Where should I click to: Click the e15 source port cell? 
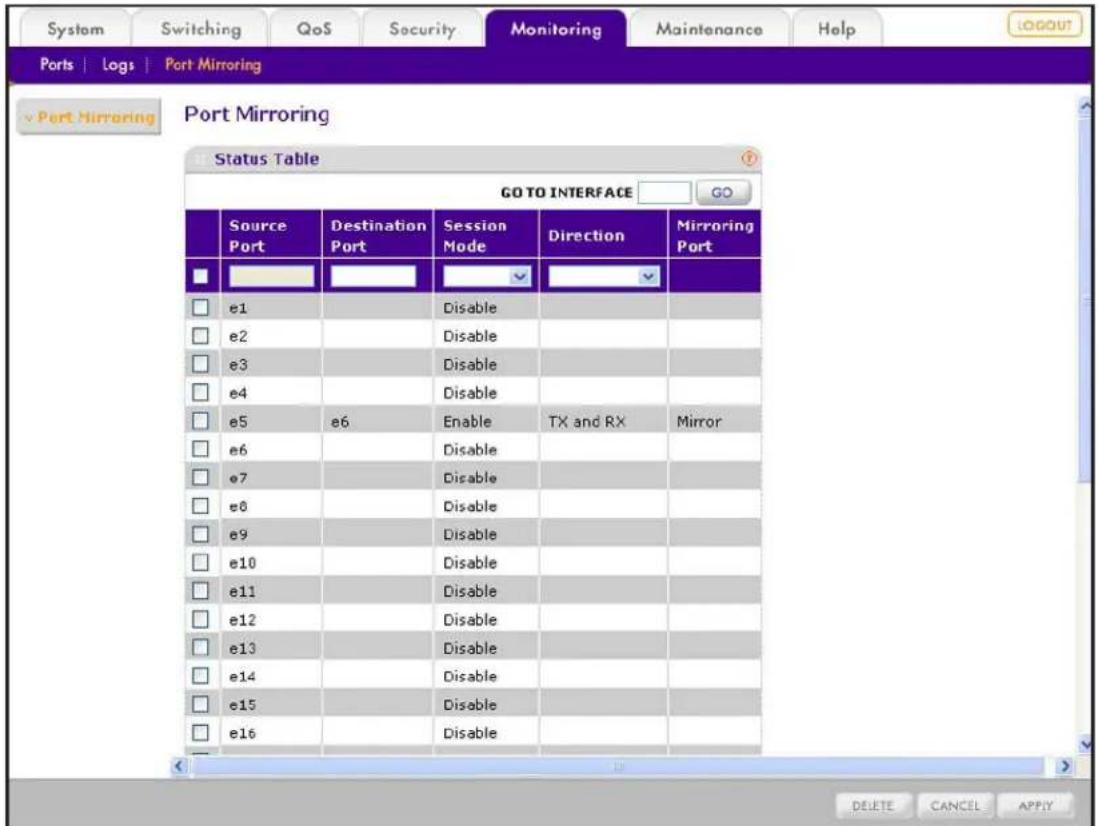[x=271, y=705]
